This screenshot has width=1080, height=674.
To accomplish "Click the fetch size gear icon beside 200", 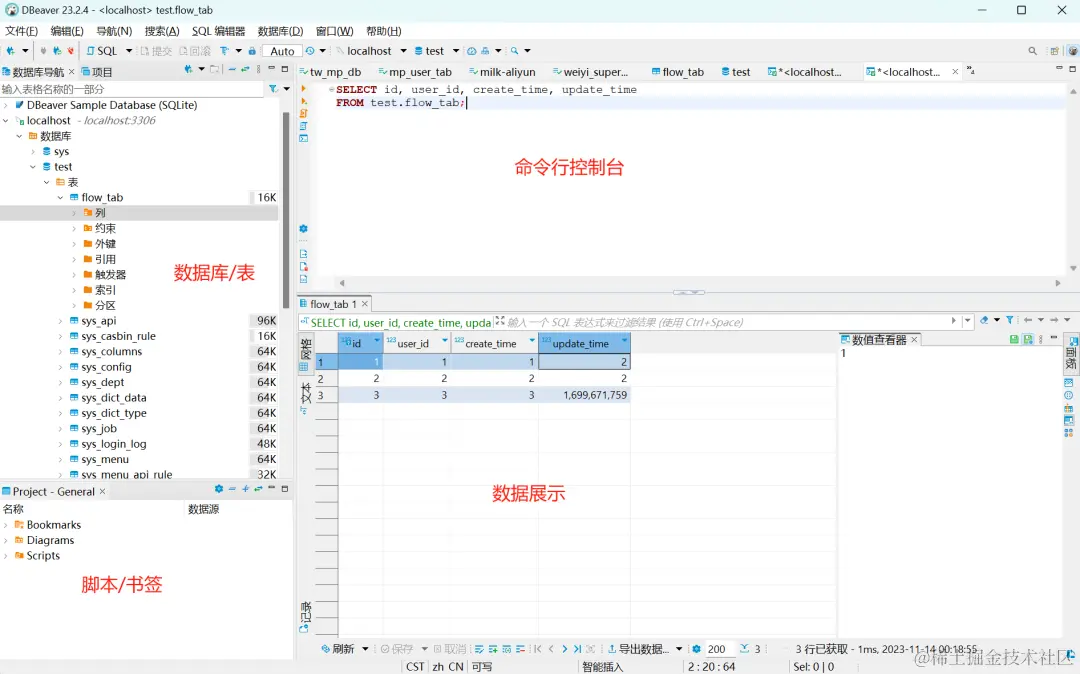I will point(696,649).
